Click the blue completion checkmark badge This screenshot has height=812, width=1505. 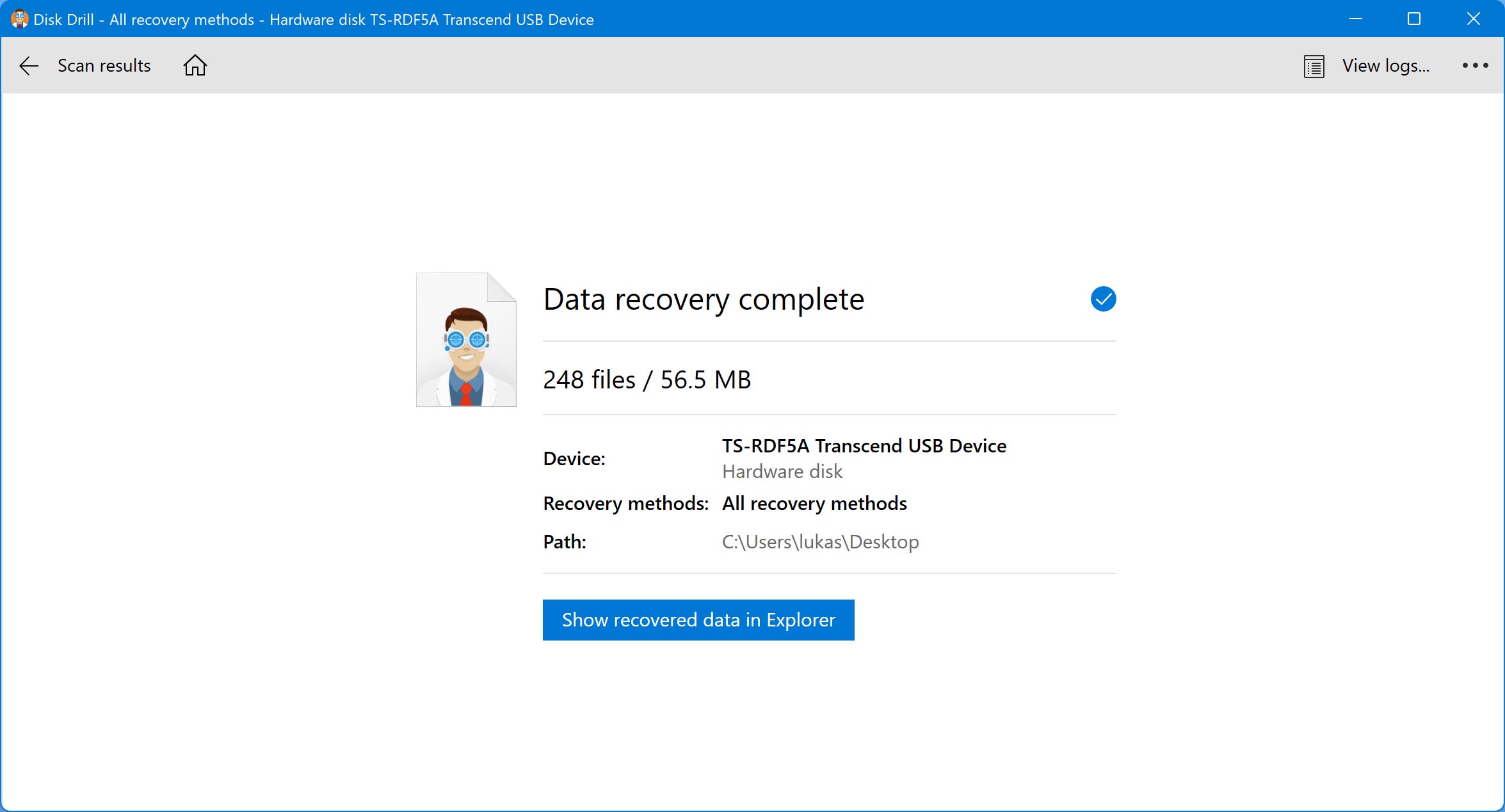click(1102, 298)
